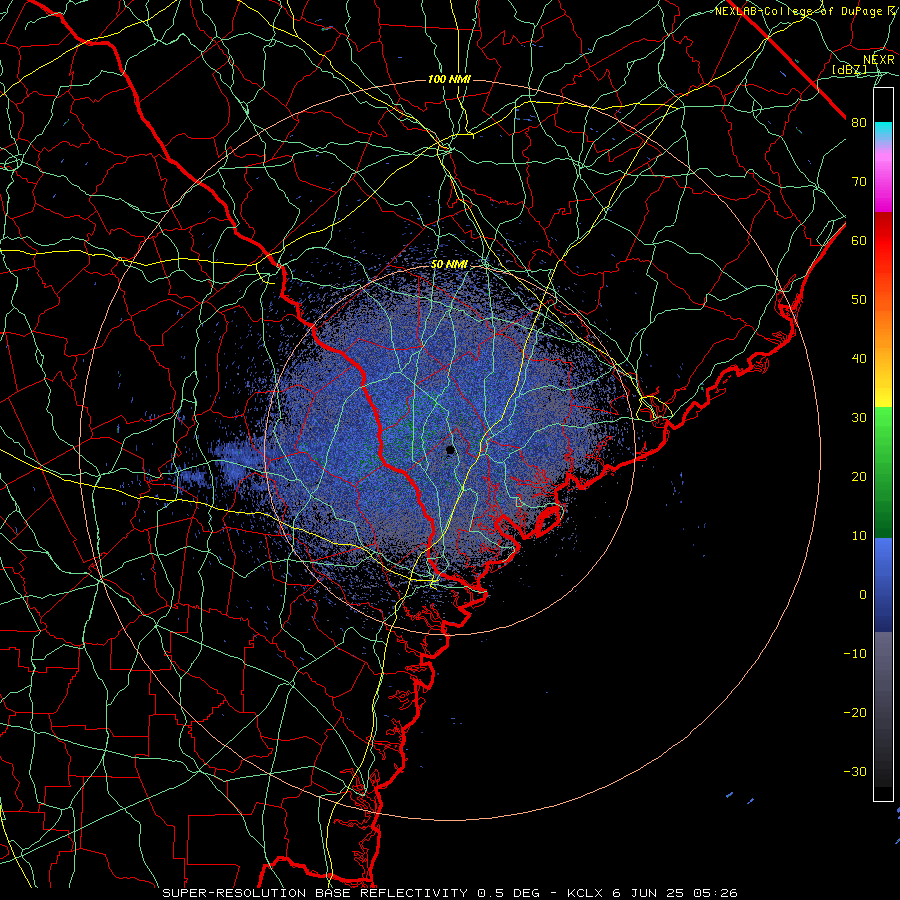The width and height of the screenshot is (900, 900).
Task: Click the 30 value on the dBZ scale
Action: 859,418
